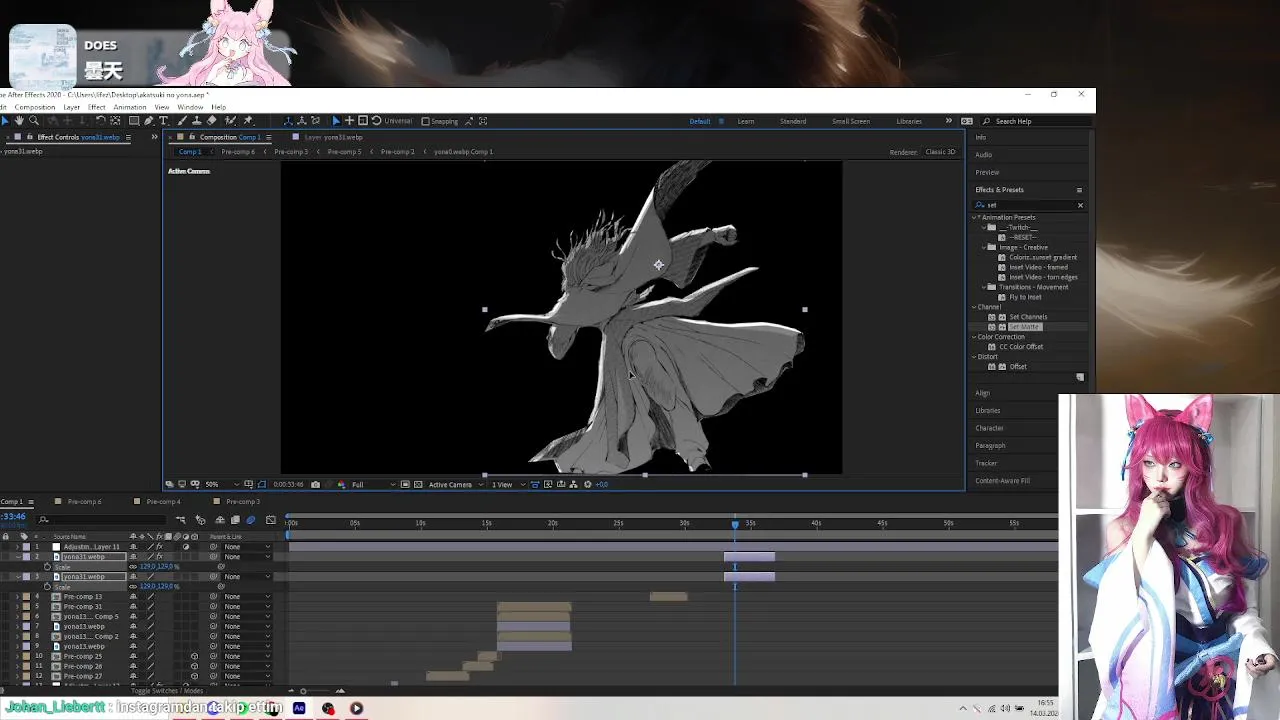Open the Character panel
This screenshot has height=720, width=1280.
(x=989, y=428)
